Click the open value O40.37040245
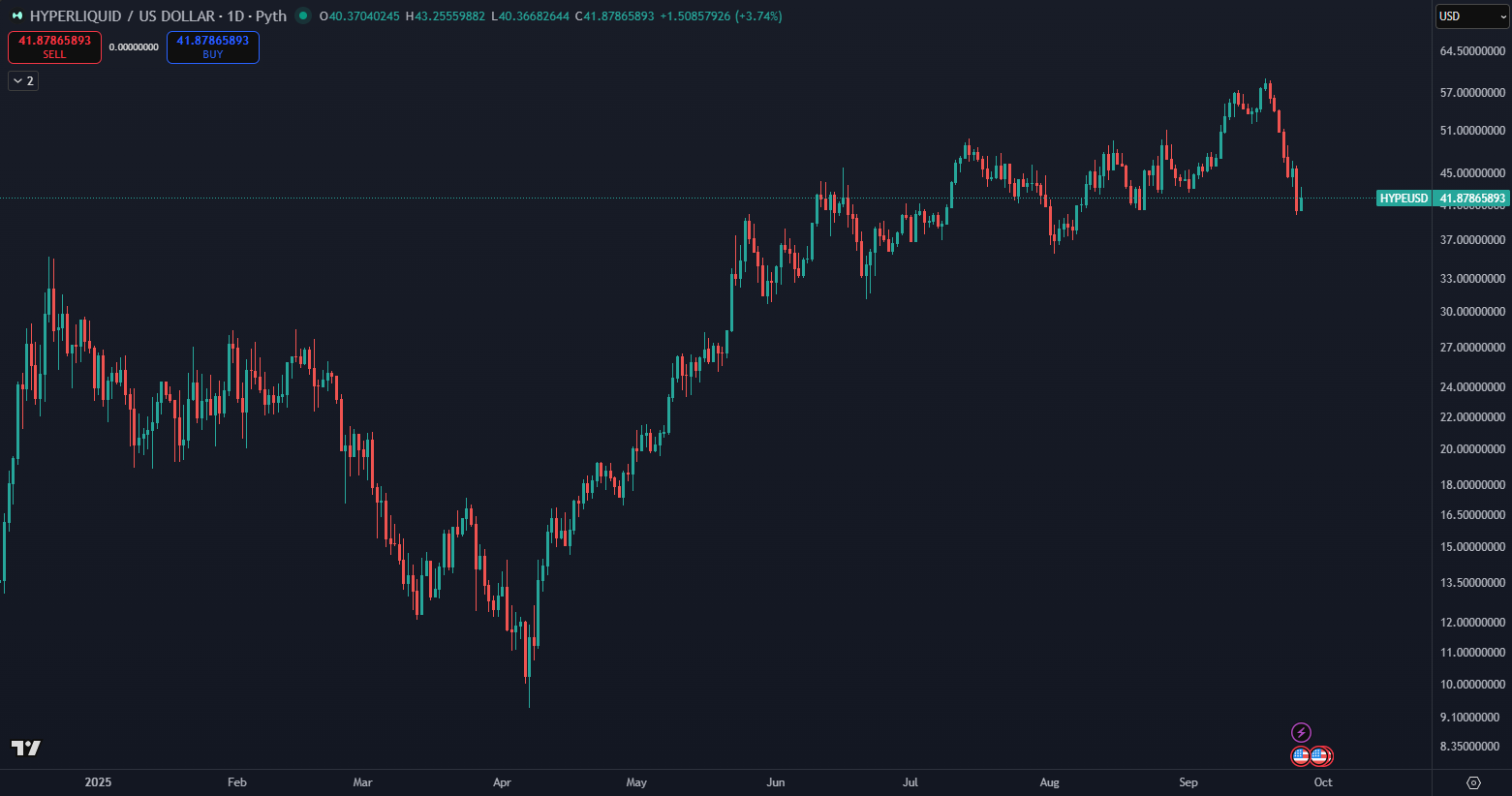1512x796 pixels. (x=359, y=16)
